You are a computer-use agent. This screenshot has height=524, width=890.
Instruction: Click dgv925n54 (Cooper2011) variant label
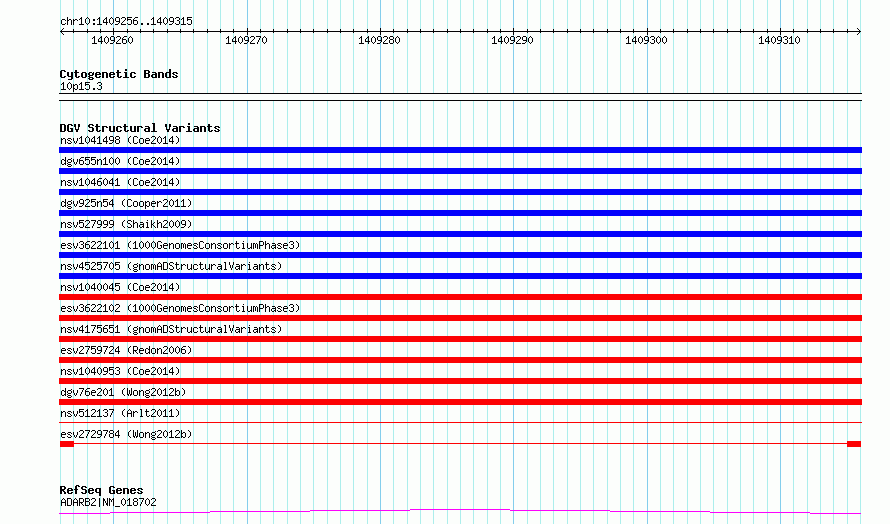[126, 203]
